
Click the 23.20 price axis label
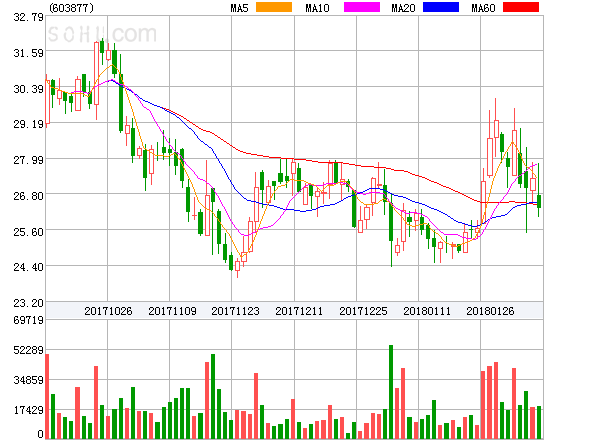pos(29,303)
